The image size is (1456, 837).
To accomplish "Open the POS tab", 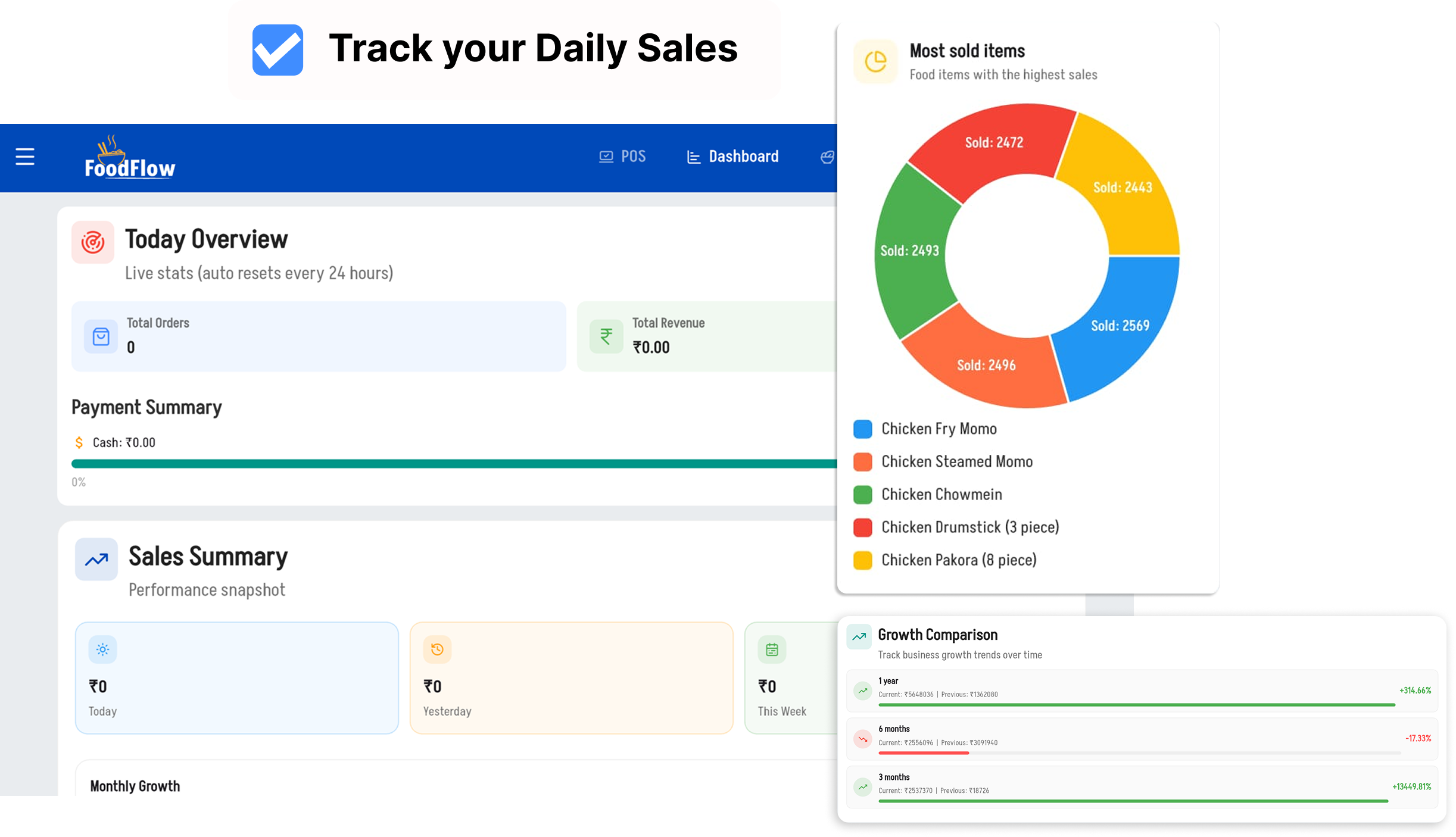I will (x=622, y=157).
